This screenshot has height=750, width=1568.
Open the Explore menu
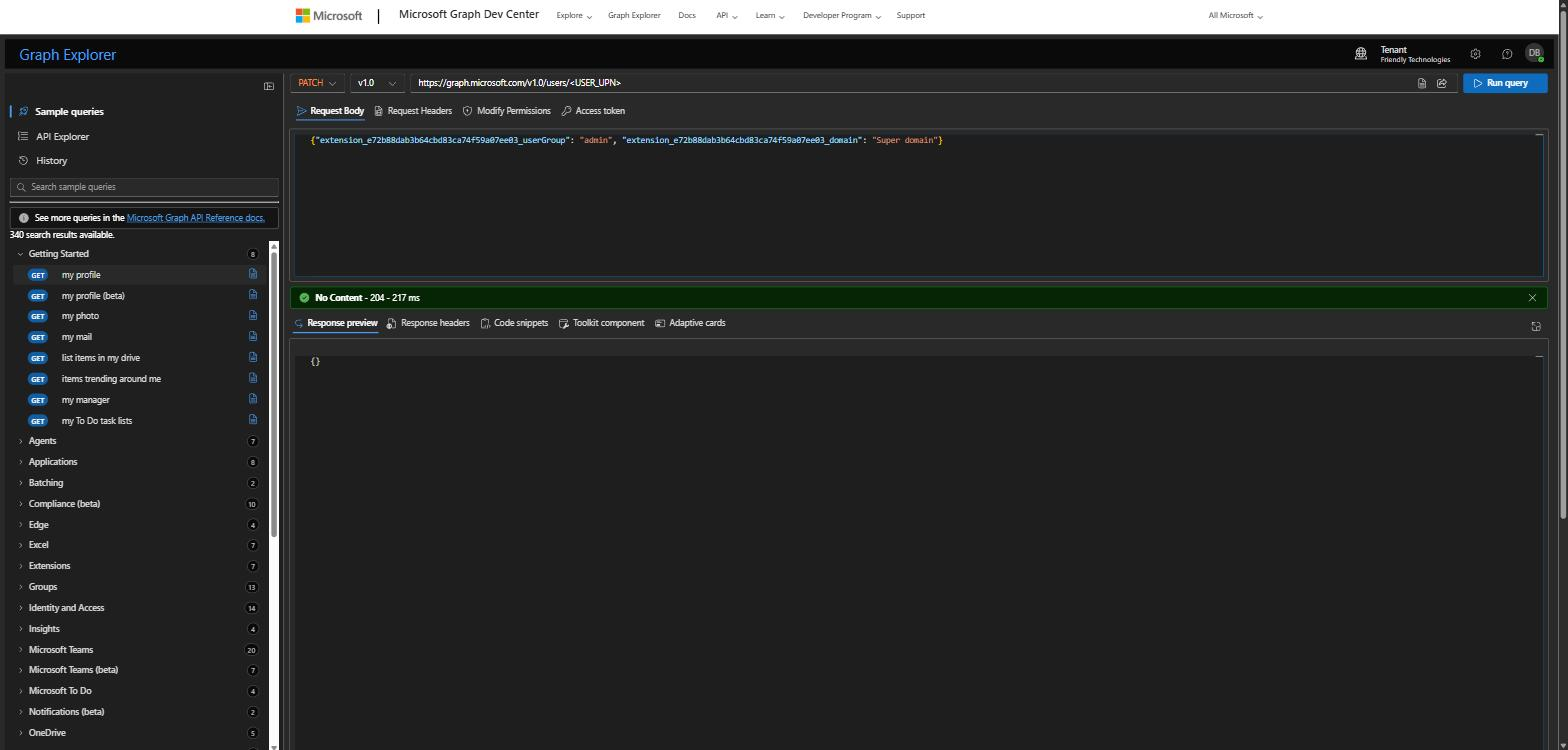point(574,16)
